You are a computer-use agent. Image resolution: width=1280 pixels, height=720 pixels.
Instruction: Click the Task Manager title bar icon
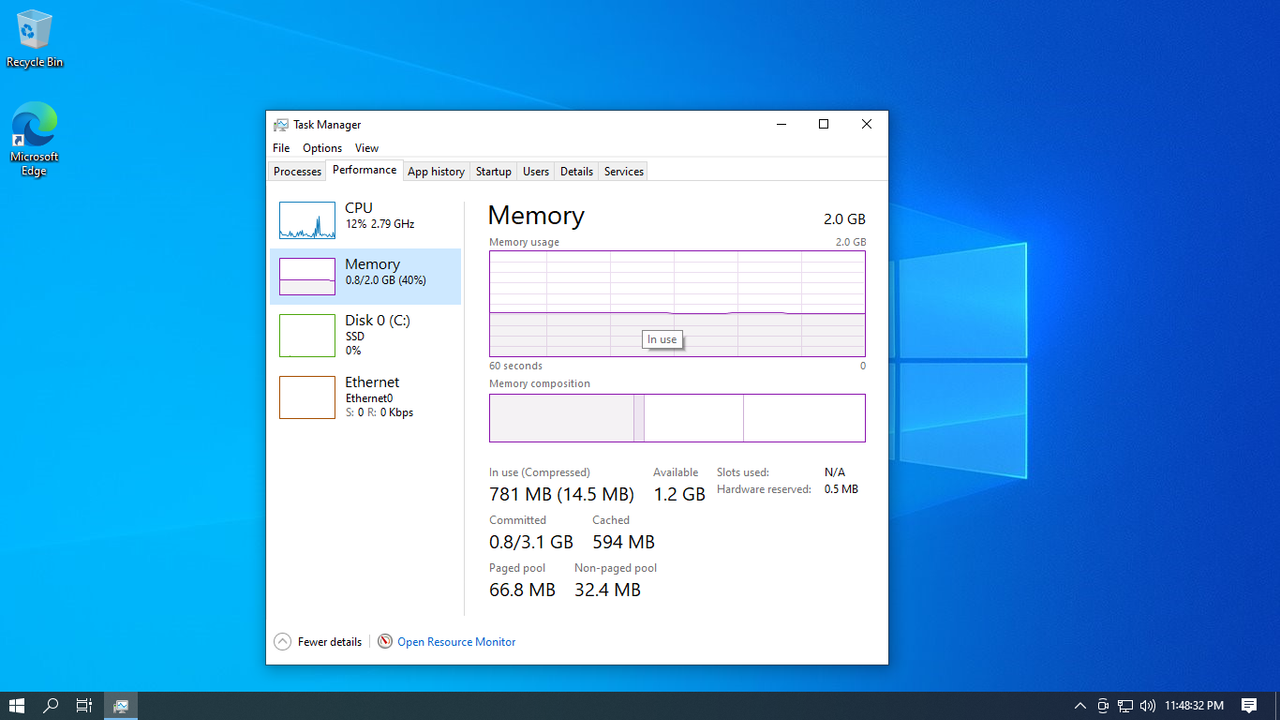pos(281,125)
